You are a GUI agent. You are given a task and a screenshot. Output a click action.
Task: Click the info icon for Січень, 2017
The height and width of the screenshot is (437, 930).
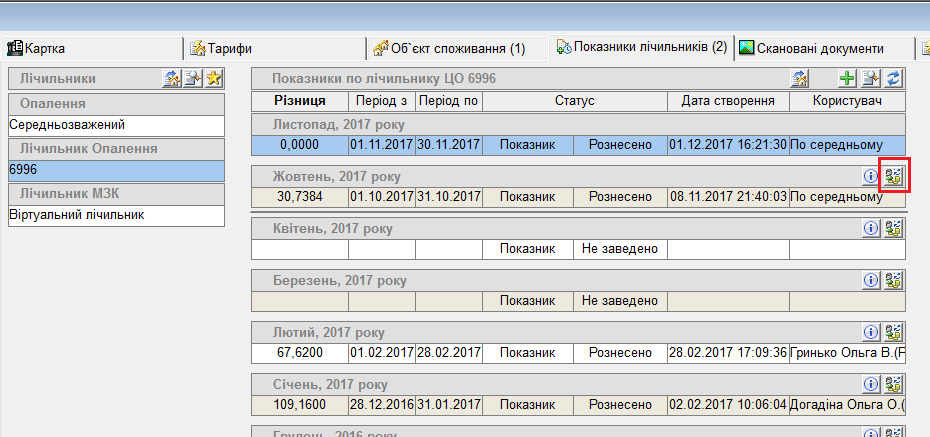pos(870,384)
